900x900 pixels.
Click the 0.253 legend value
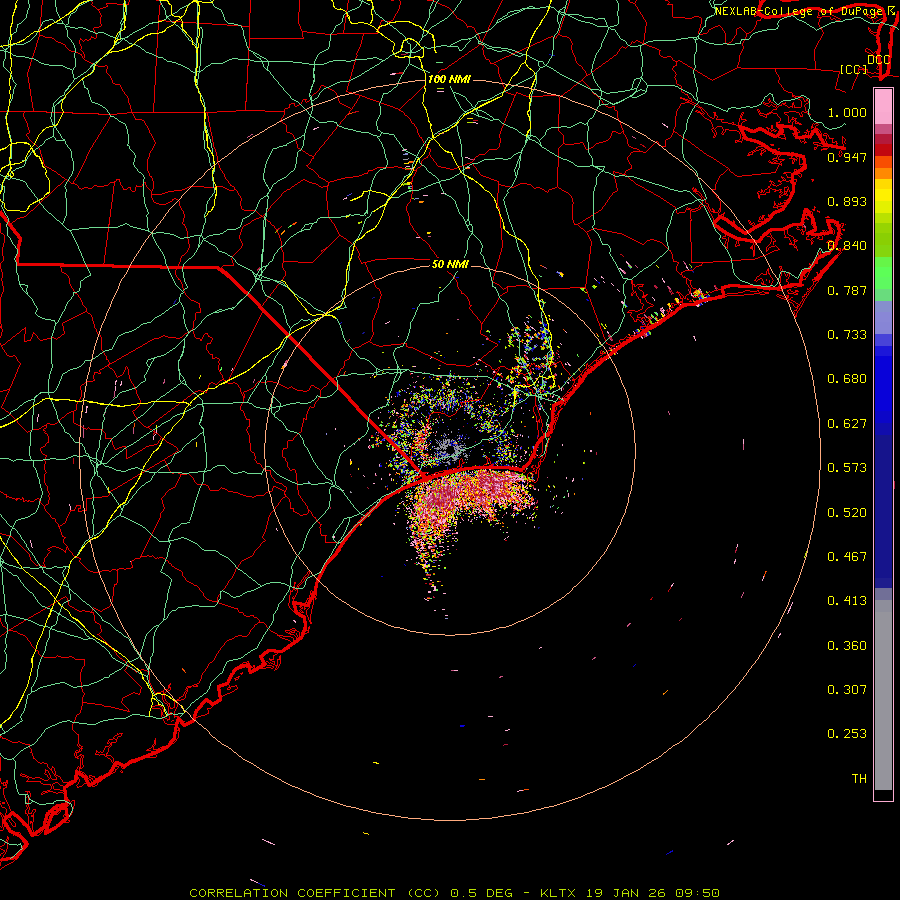click(x=847, y=734)
